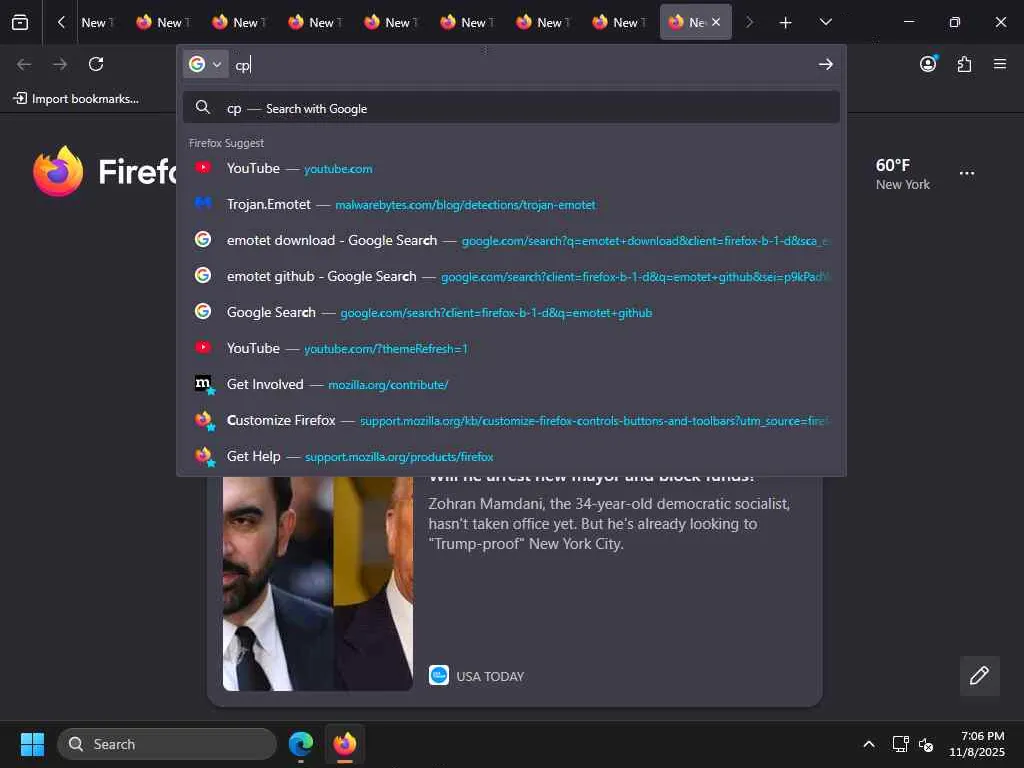This screenshot has width=1024, height=768.
Task: Choose the Get Involved mozilla.org suggestion
Action: [511, 384]
